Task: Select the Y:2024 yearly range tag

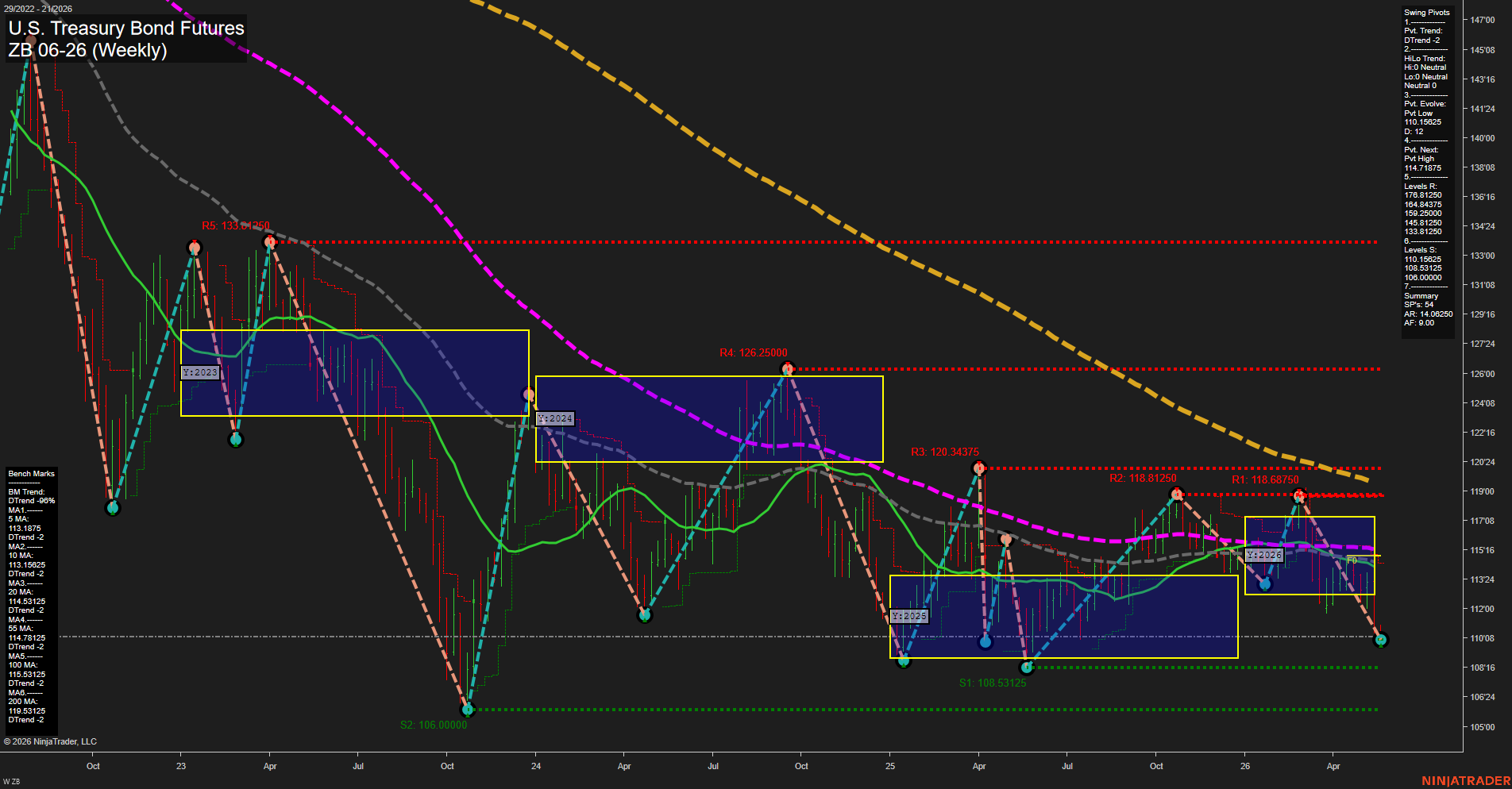Action: pyautogui.click(x=555, y=418)
